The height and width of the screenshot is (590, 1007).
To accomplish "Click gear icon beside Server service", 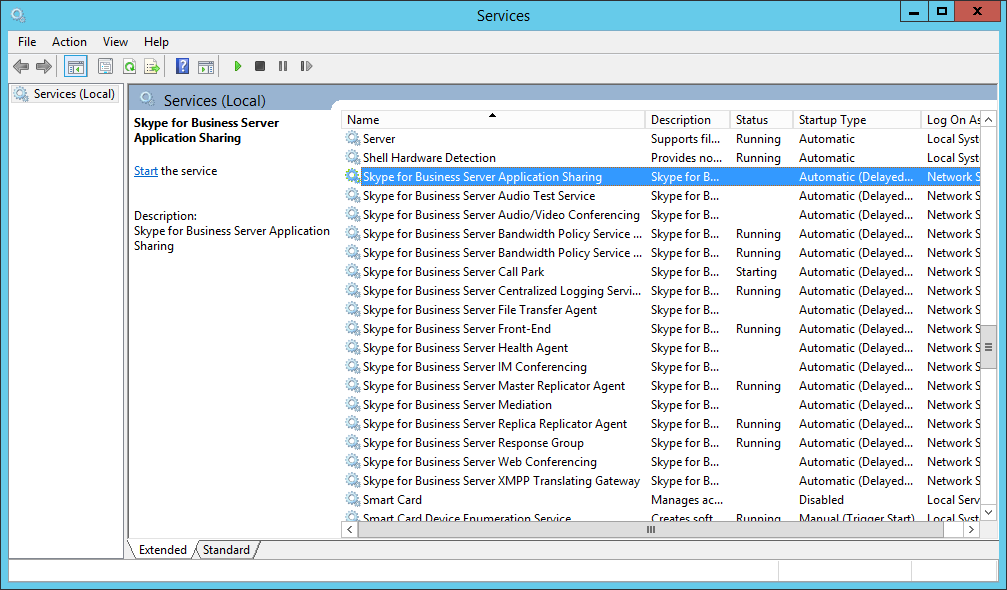I will click(x=353, y=138).
